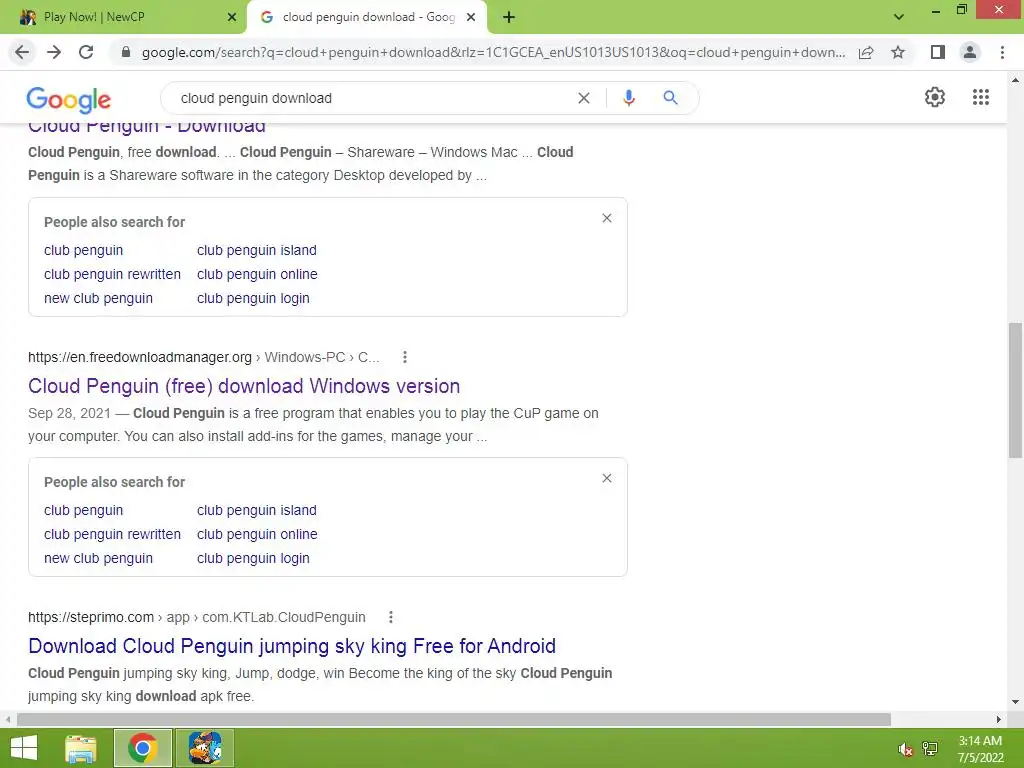This screenshot has height=768, width=1024.
Task: Open the penguin game taskbar app
Action: point(205,748)
